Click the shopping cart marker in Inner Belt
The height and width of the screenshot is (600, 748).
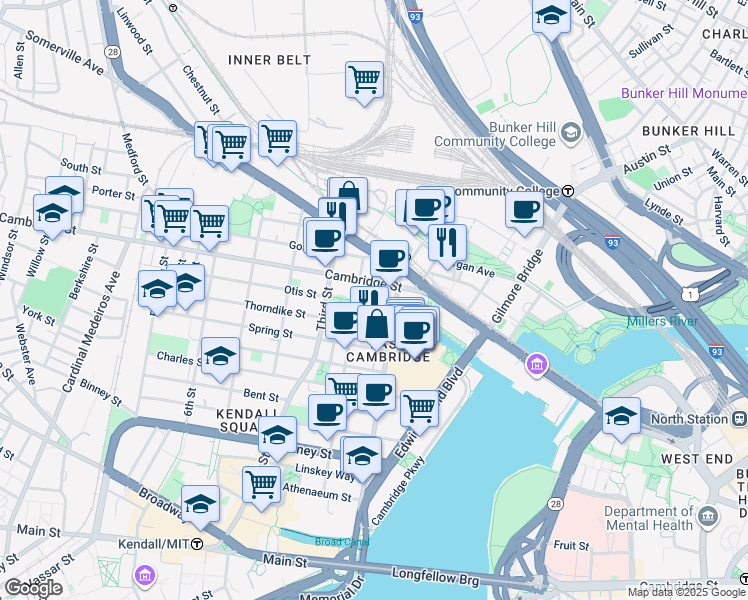(364, 79)
